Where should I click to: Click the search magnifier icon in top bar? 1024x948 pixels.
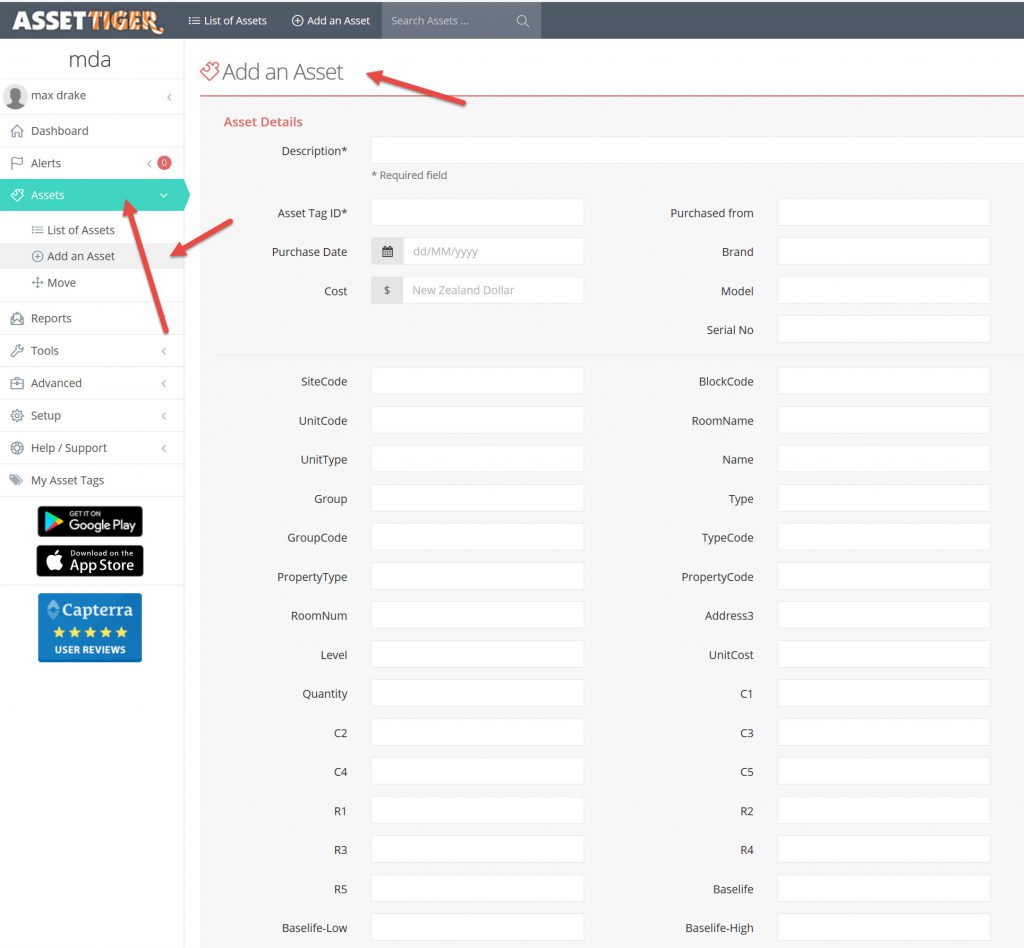(x=522, y=21)
